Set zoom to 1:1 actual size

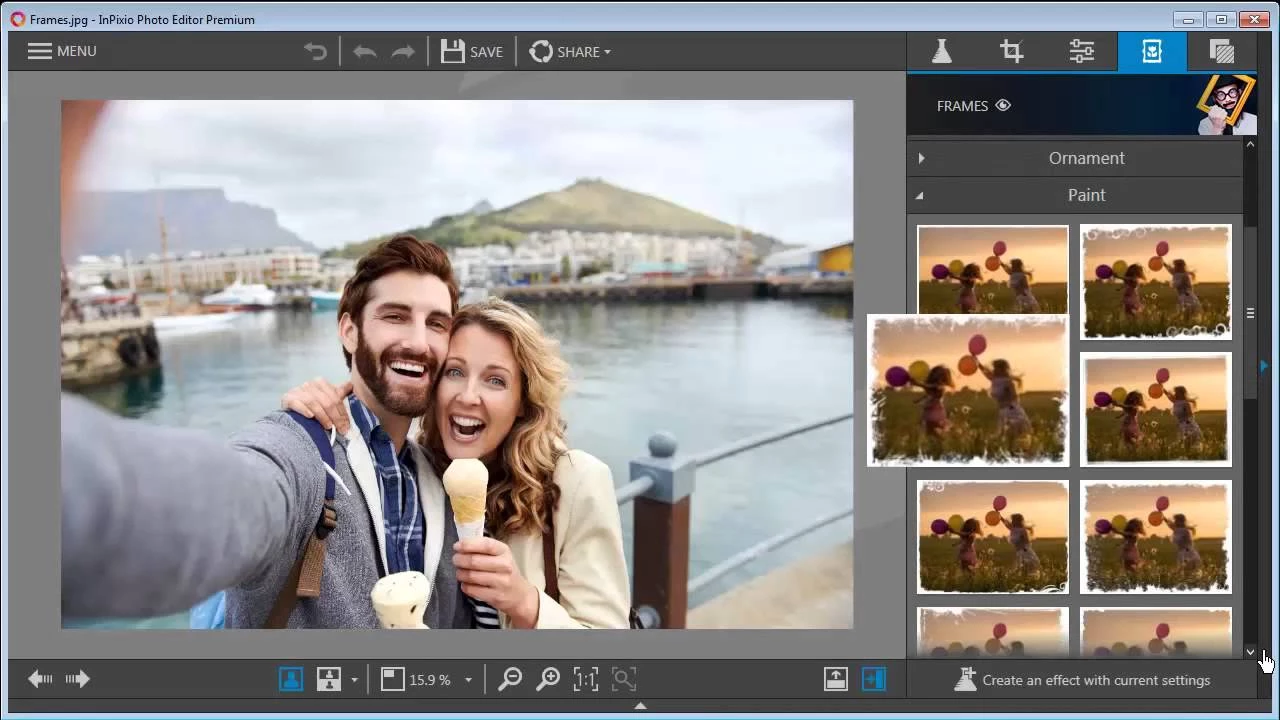click(x=585, y=680)
